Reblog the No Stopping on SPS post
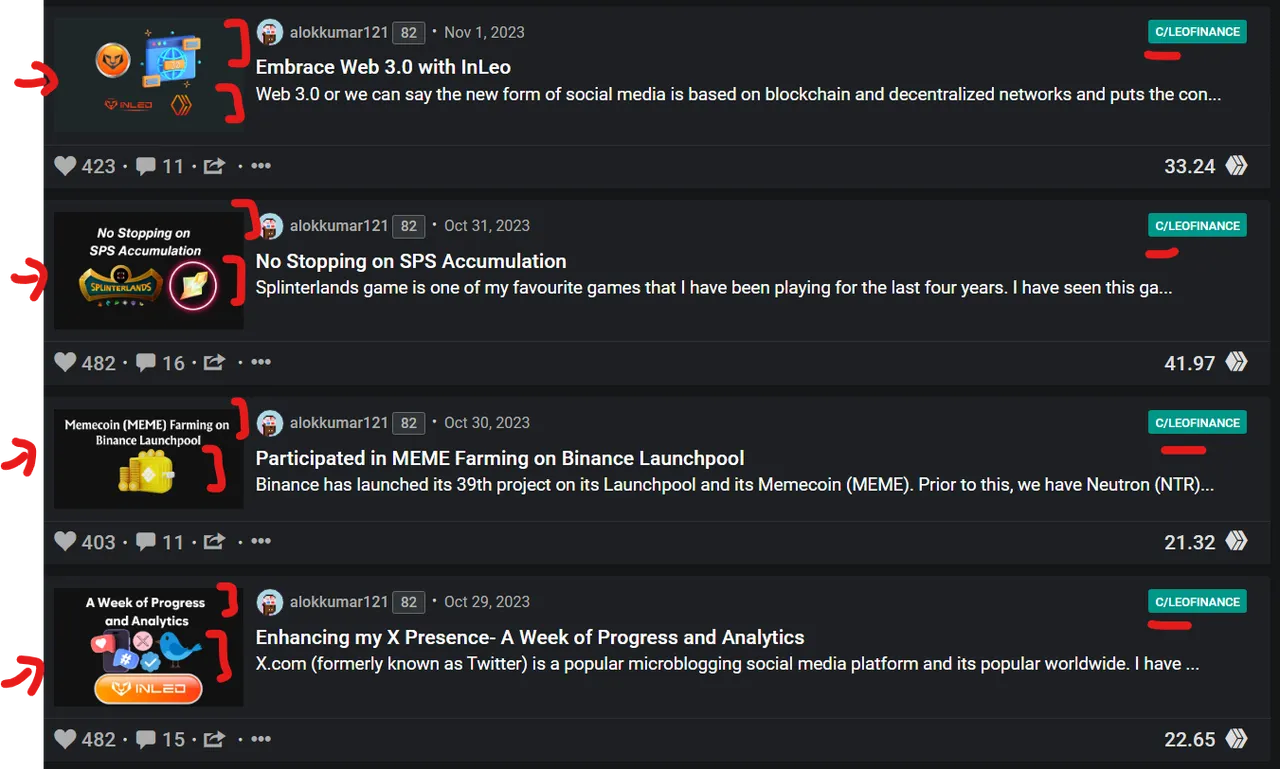 214,363
